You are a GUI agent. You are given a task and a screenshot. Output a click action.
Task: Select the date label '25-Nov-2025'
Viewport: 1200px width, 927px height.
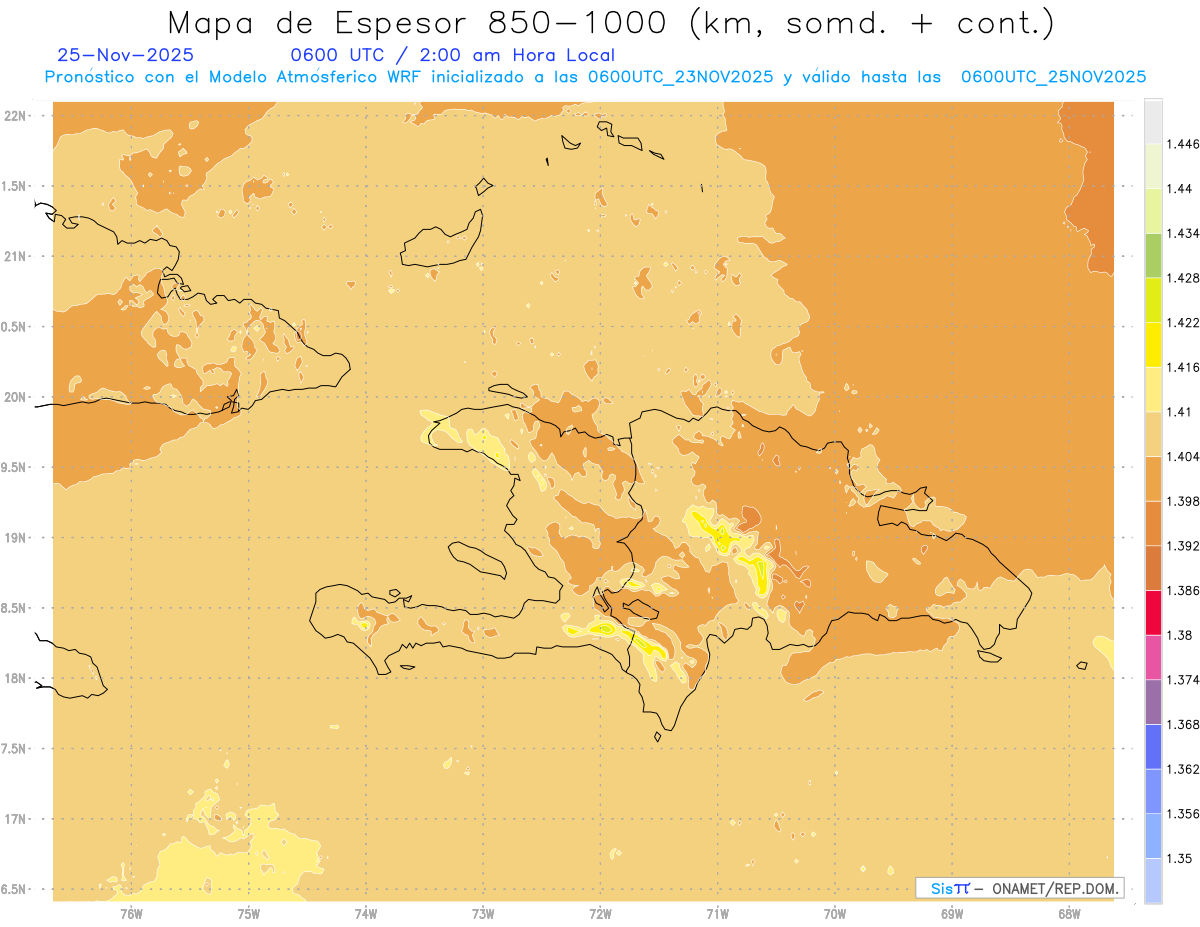(x=126, y=55)
